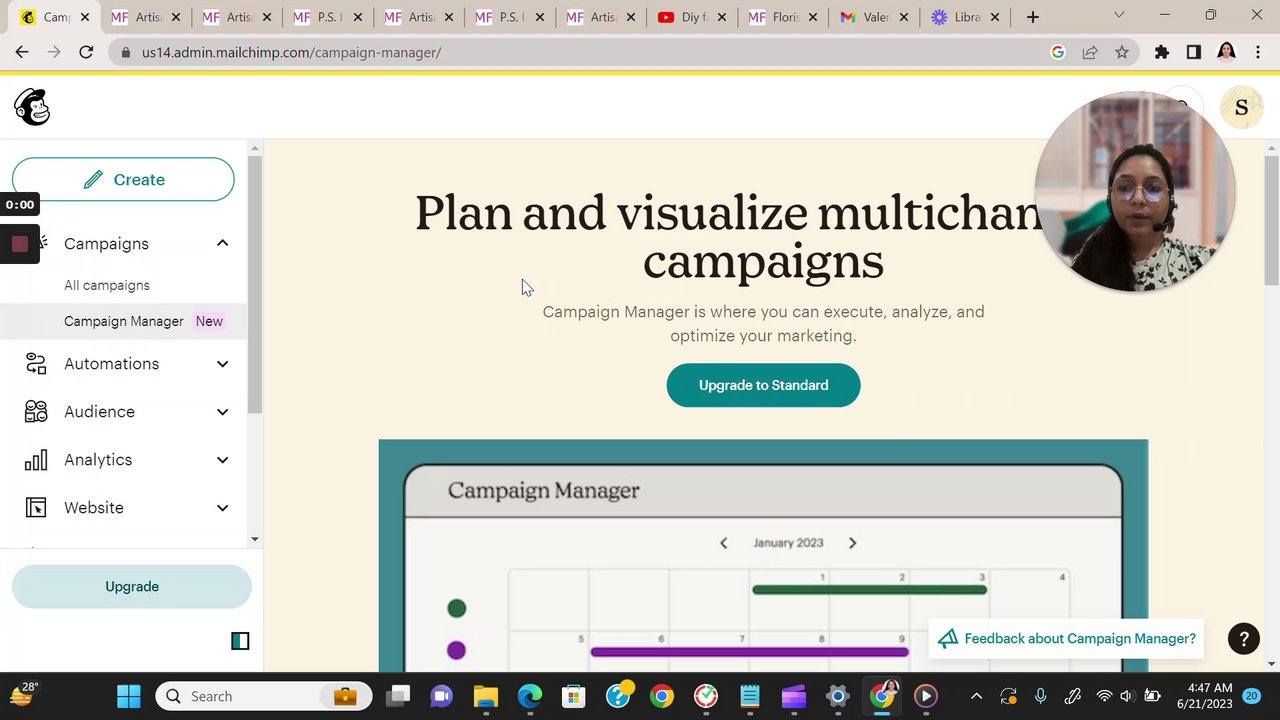Share this page from address bar
This screenshot has height=720, width=1280.
(1090, 52)
